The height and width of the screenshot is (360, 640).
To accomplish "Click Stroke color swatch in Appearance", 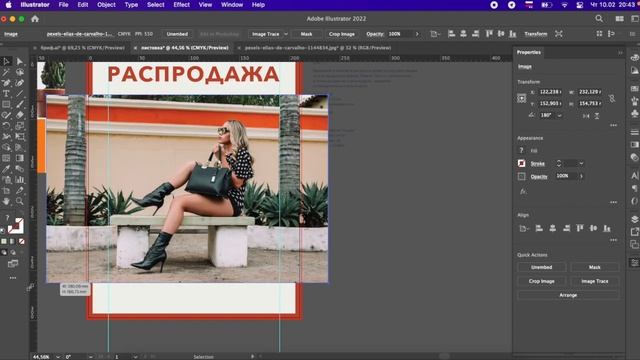I will pyautogui.click(x=522, y=163).
